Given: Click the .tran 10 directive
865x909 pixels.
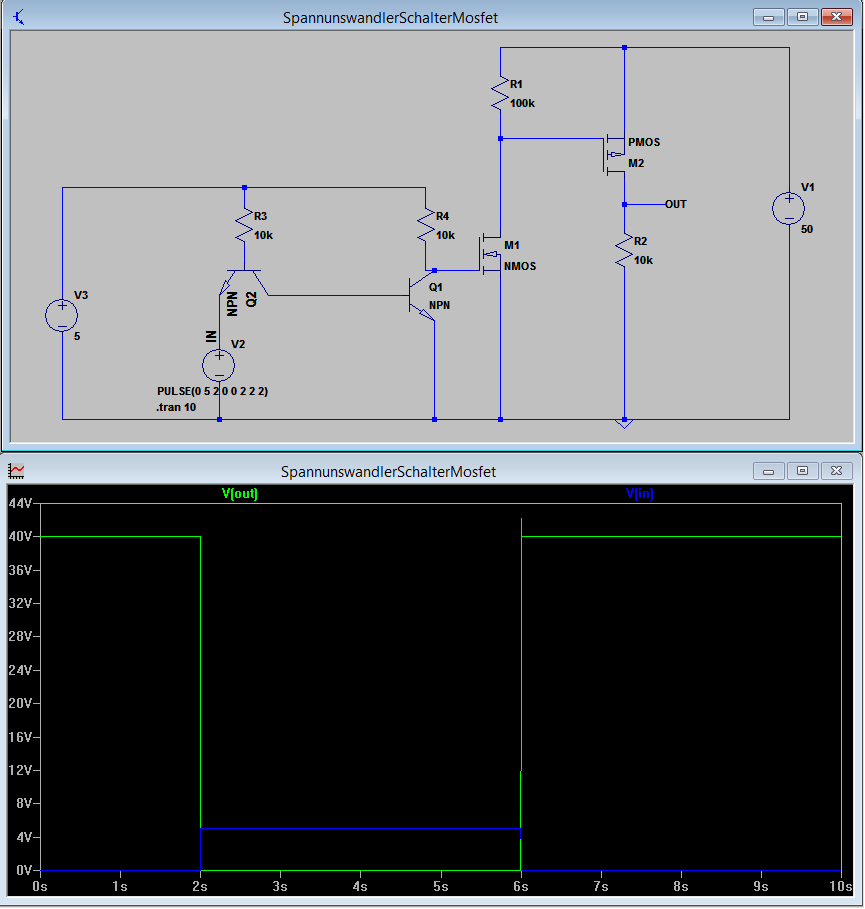Looking at the screenshot, I should (x=176, y=407).
